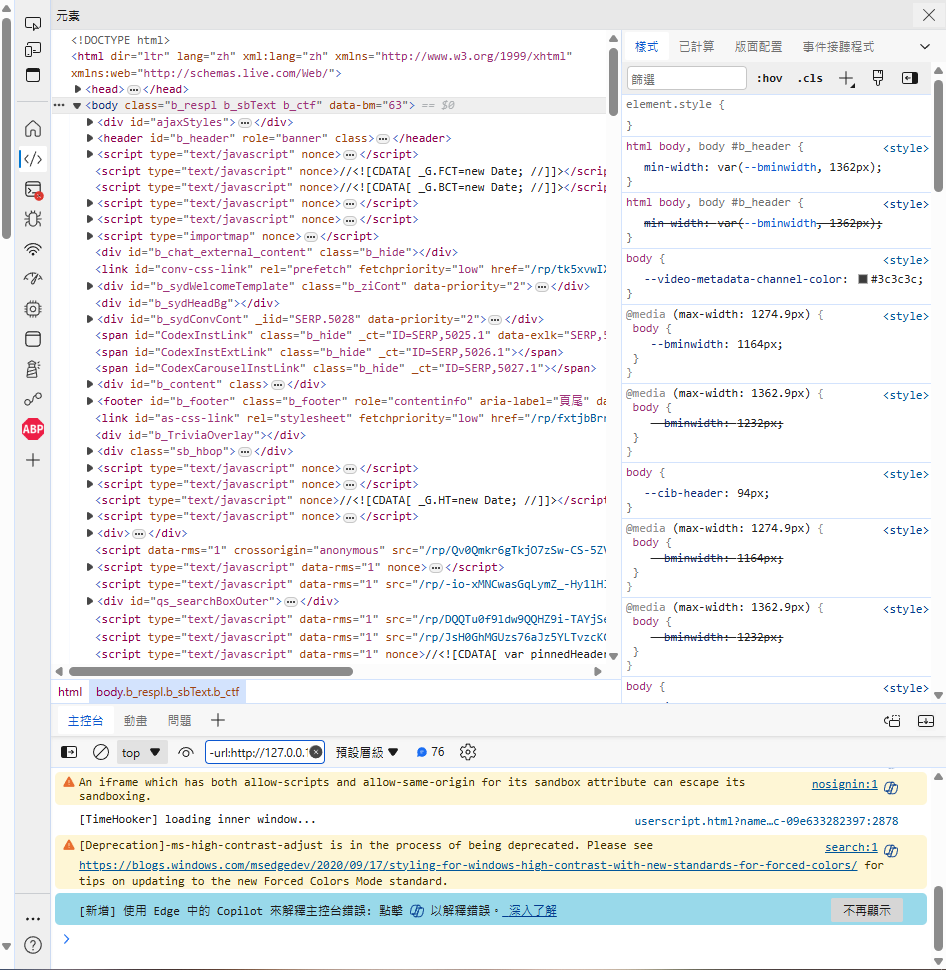The height and width of the screenshot is (970, 946).
Task: Open the Application panel icon in sidebar
Action: 33,339
